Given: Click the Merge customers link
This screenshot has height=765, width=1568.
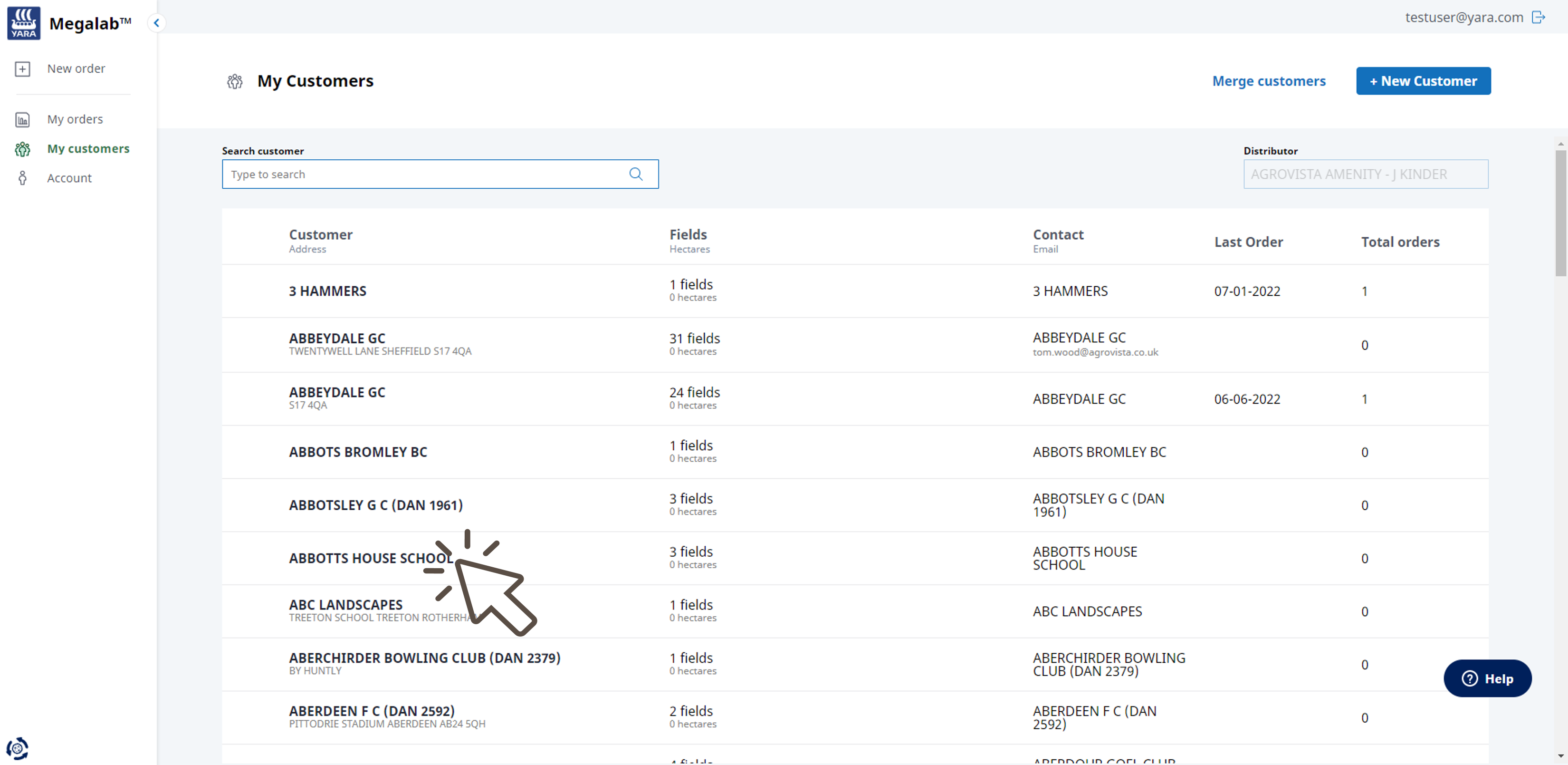Looking at the screenshot, I should pyautogui.click(x=1269, y=81).
